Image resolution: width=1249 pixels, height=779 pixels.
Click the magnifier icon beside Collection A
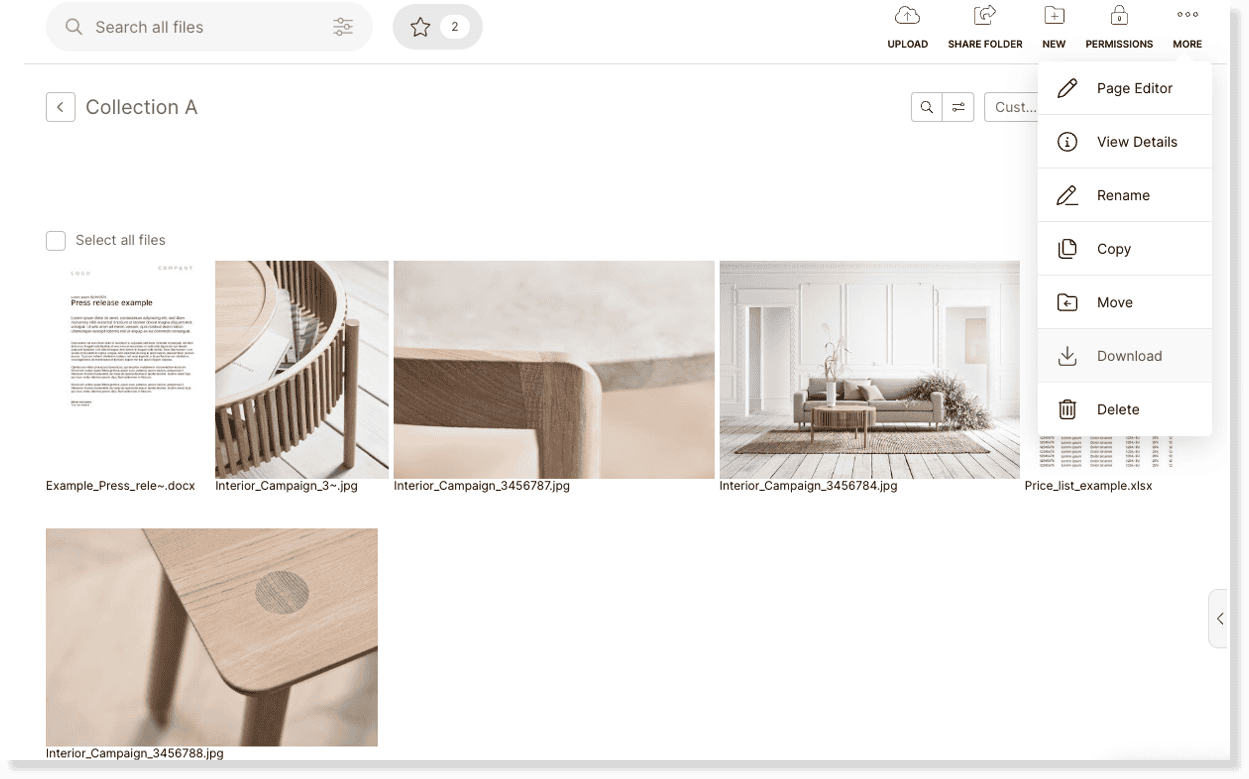pos(927,106)
